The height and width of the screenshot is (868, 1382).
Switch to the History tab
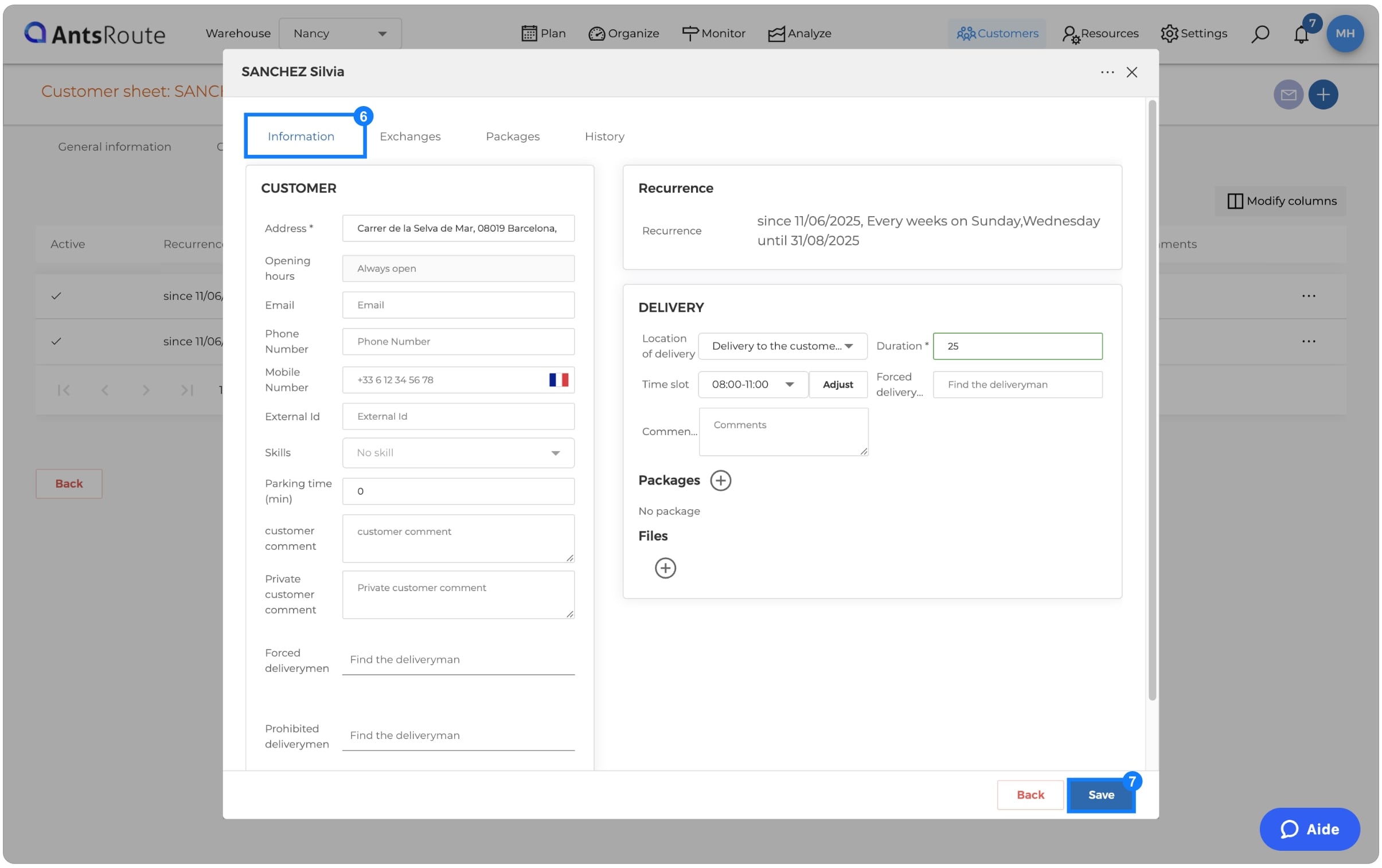[604, 136]
